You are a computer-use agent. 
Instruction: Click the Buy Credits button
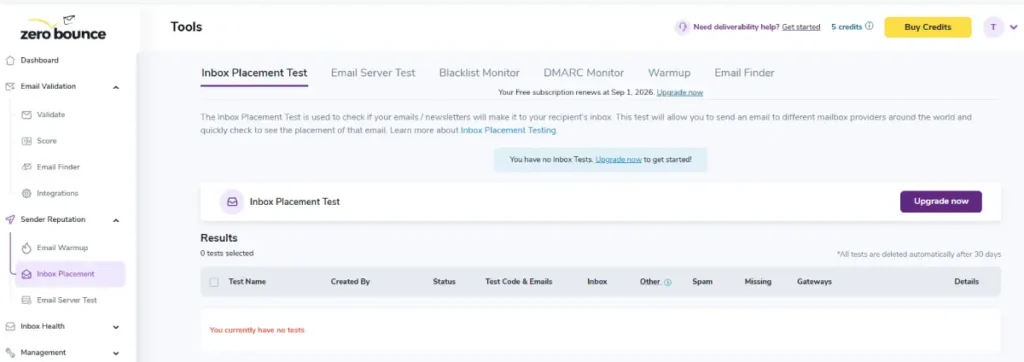tap(927, 27)
